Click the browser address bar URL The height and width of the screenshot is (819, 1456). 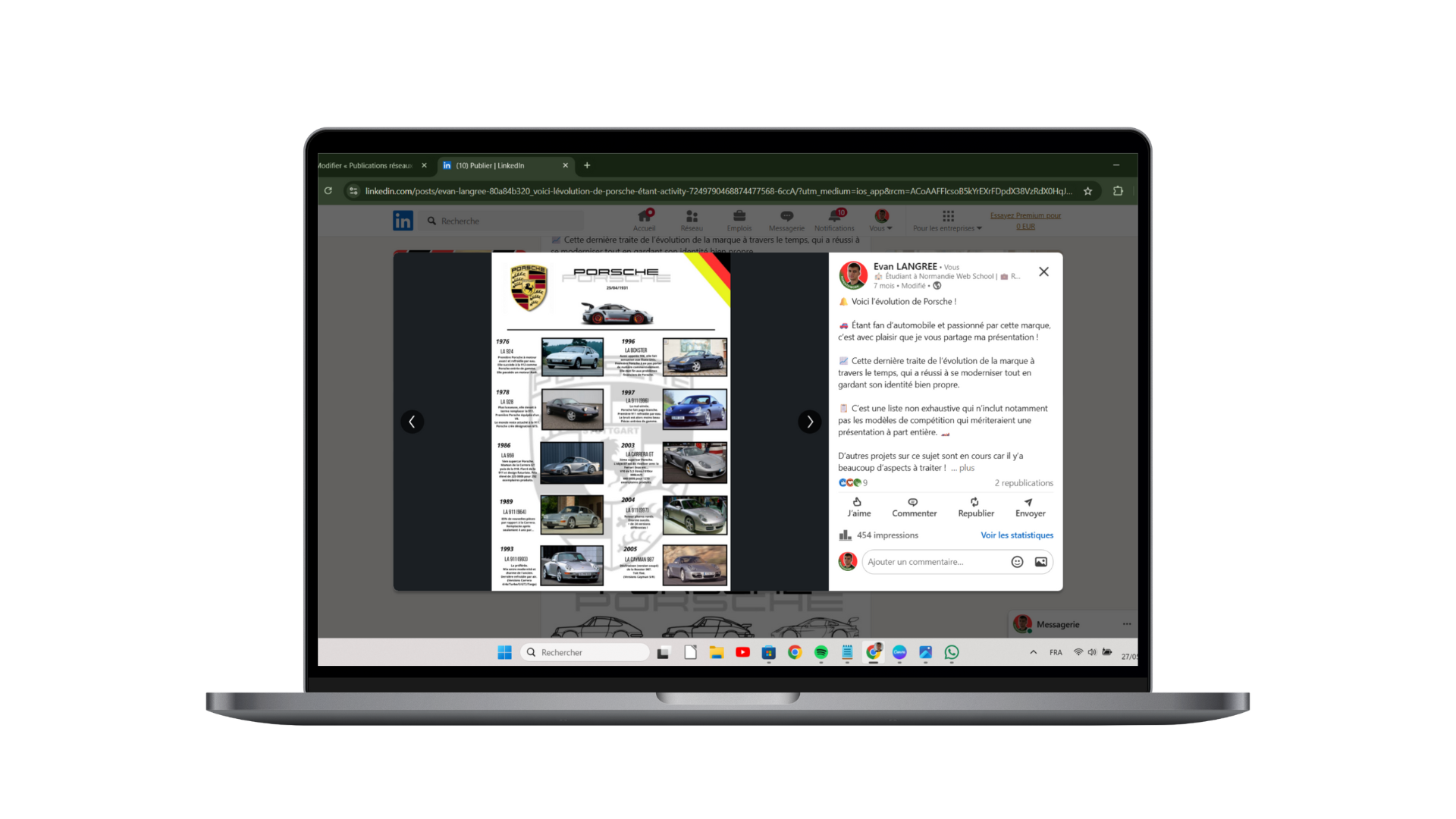point(718,191)
